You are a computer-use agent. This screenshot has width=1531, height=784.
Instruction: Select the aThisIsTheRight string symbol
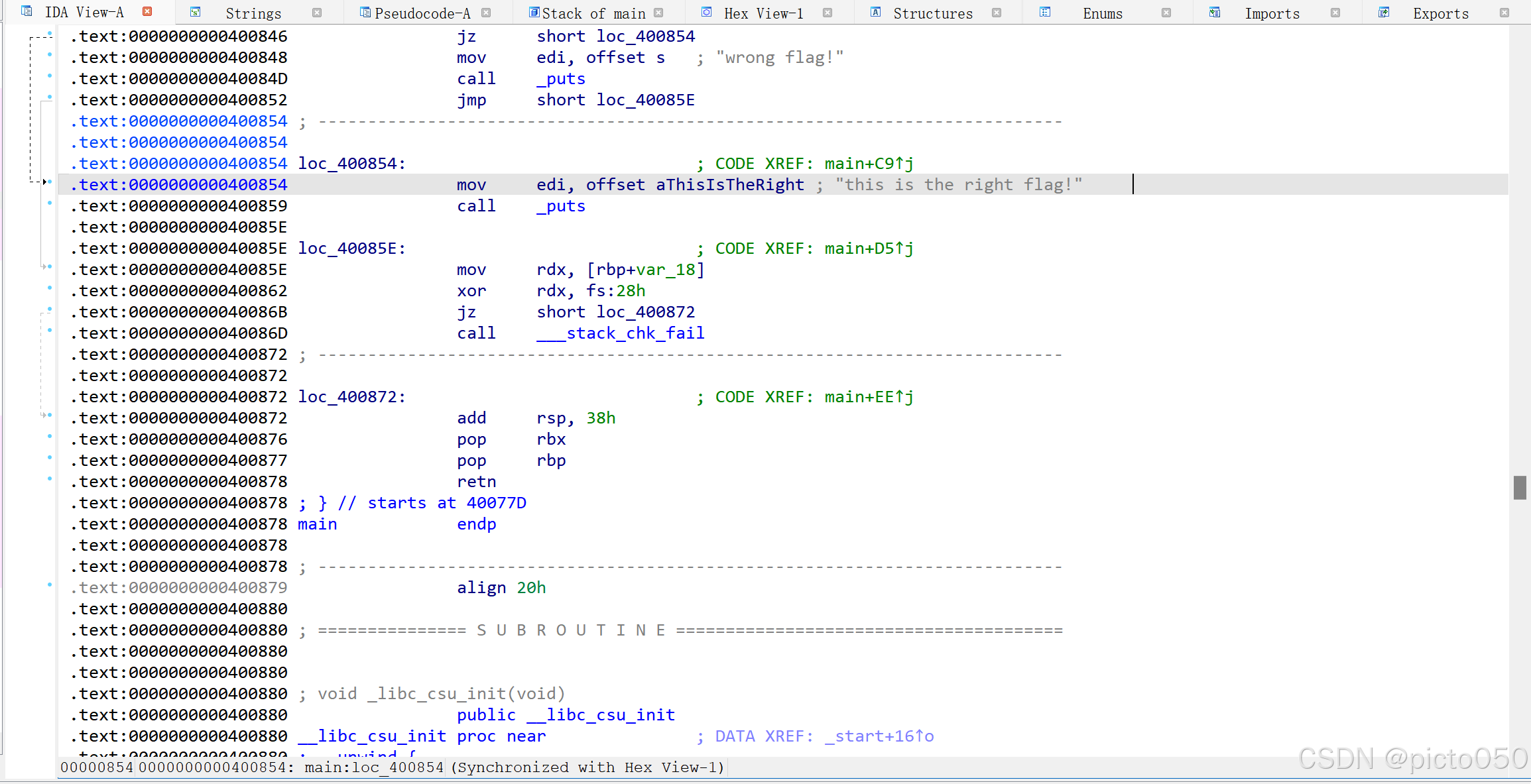coord(729,184)
